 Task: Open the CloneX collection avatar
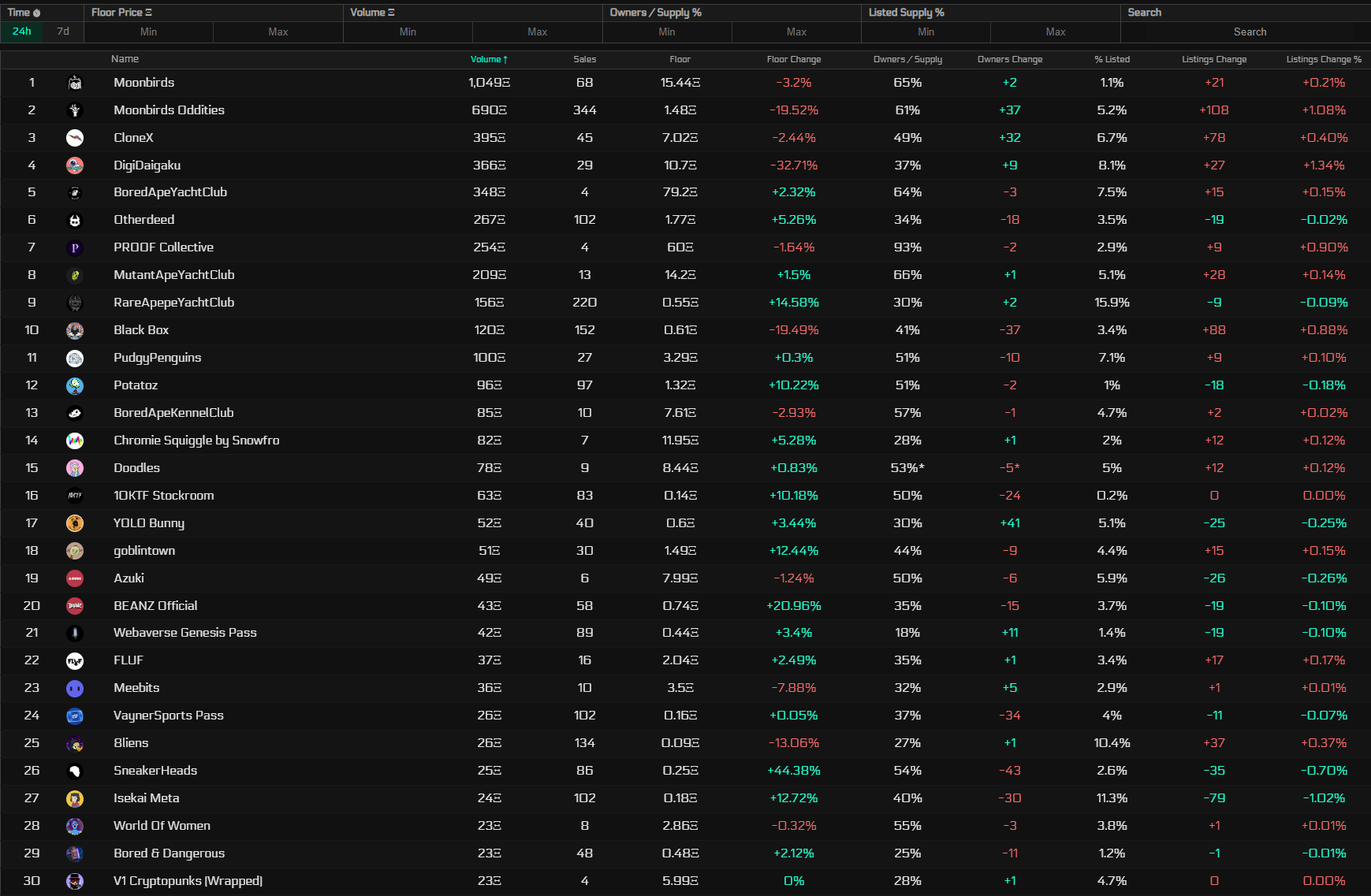click(x=75, y=138)
